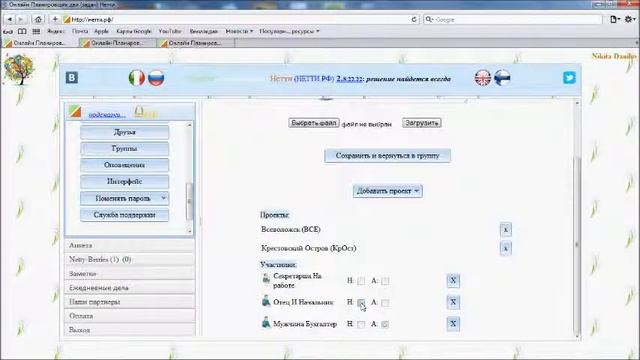This screenshot has width=640, height=360.
Task: Toggle H checkbox for Отец И Начальник
Action: (361, 302)
